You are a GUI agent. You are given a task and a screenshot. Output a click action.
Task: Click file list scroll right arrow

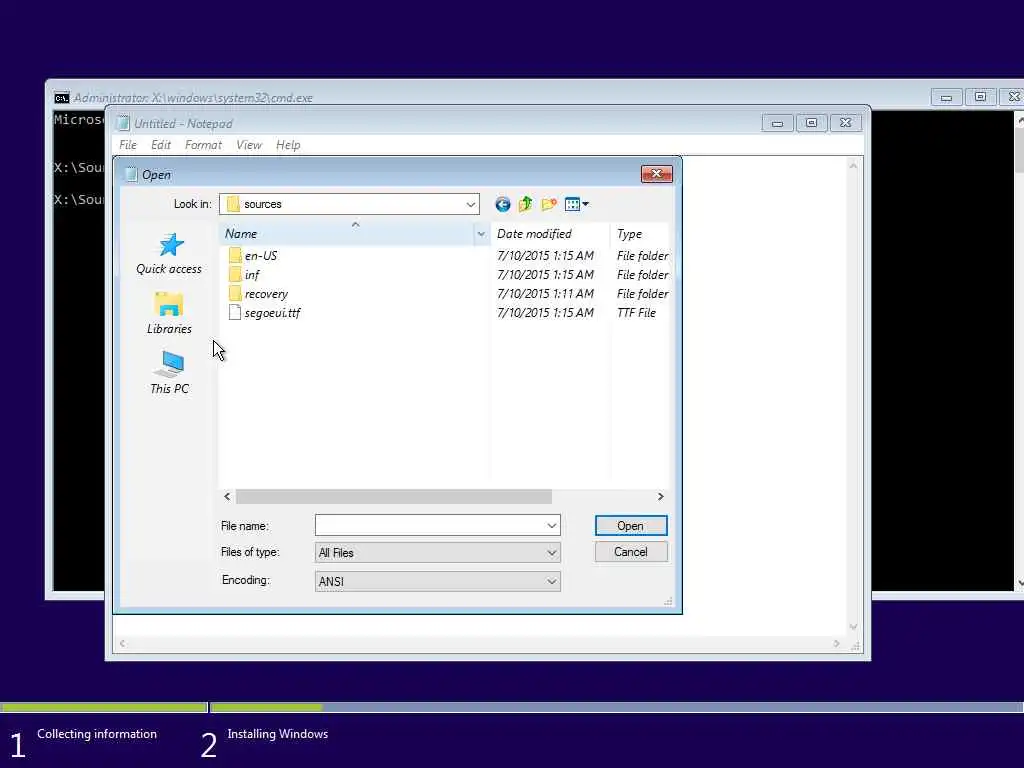coord(661,497)
